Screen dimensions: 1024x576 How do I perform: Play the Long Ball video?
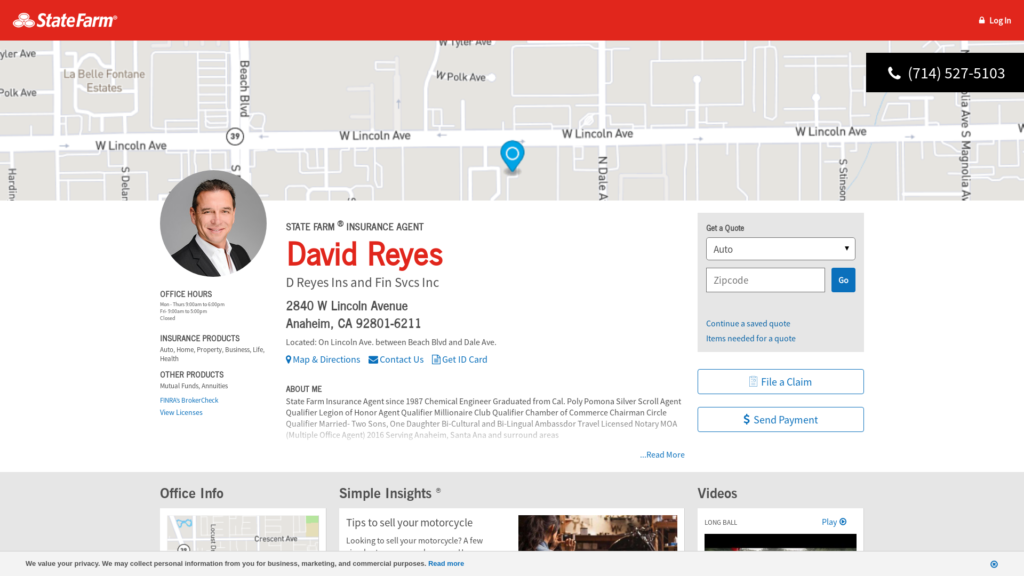coord(834,522)
